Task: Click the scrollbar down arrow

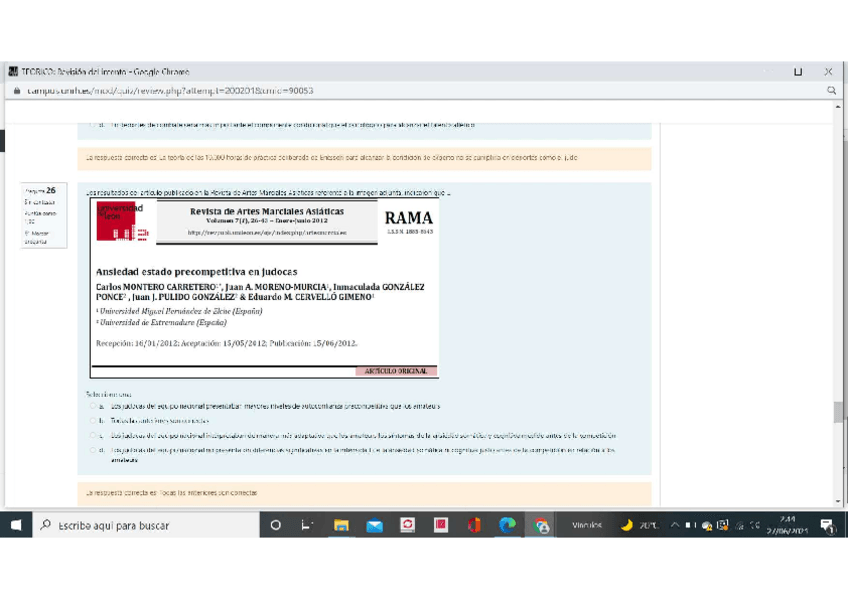Action: click(x=838, y=501)
